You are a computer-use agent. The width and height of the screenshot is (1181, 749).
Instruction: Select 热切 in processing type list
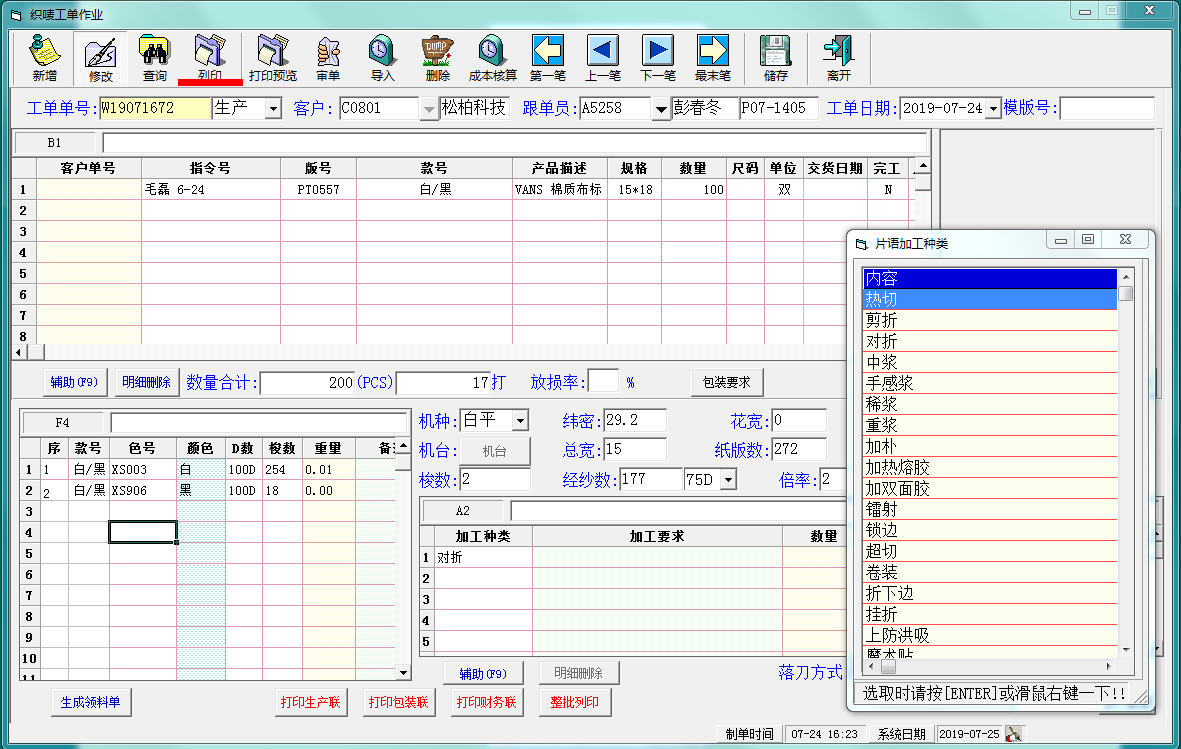coord(990,299)
